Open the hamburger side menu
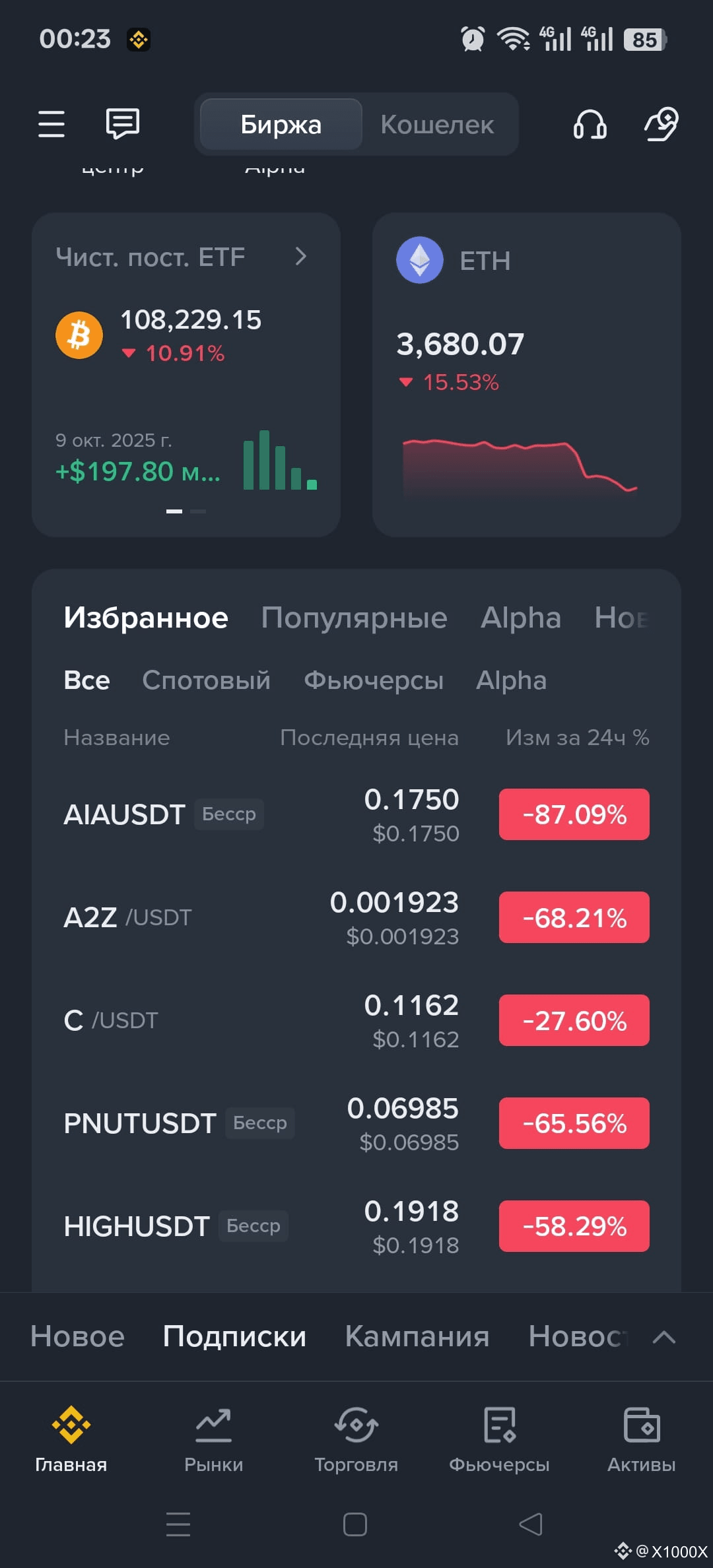This screenshot has height=1568, width=713. (x=51, y=124)
